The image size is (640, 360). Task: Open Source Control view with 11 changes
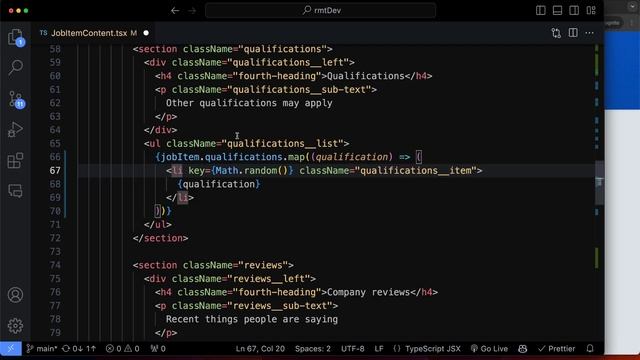coord(16,99)
